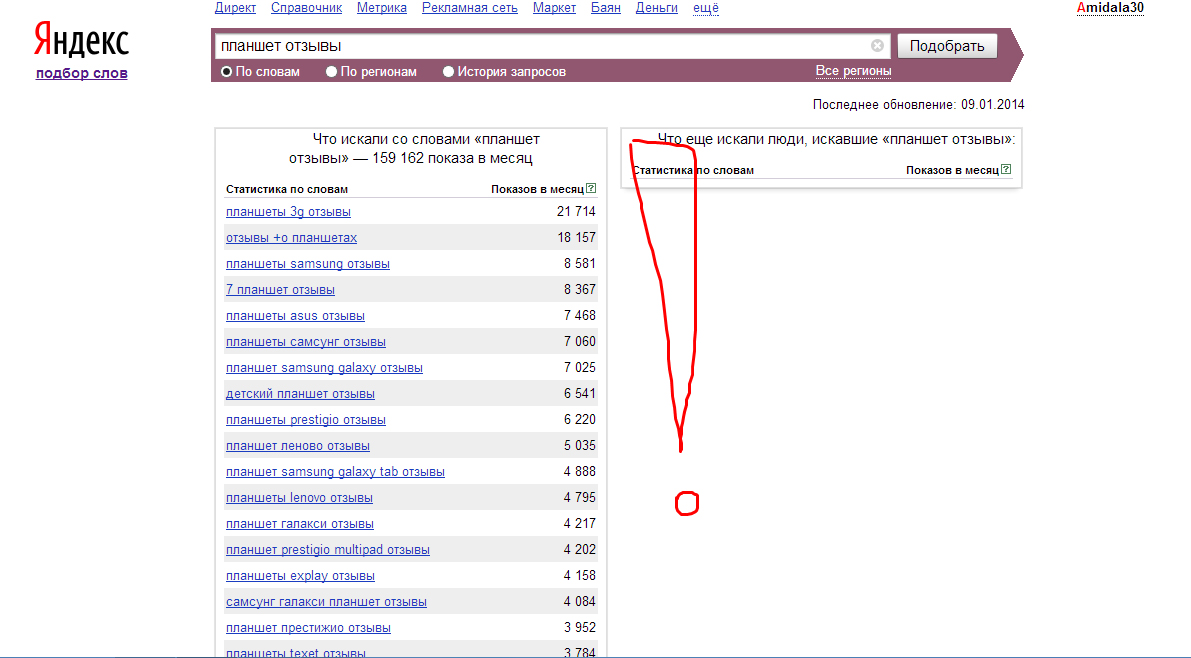This screenshot has height=658, width=1191.
Task: Open Баян in top navigation
Action: tap(605, 8)
